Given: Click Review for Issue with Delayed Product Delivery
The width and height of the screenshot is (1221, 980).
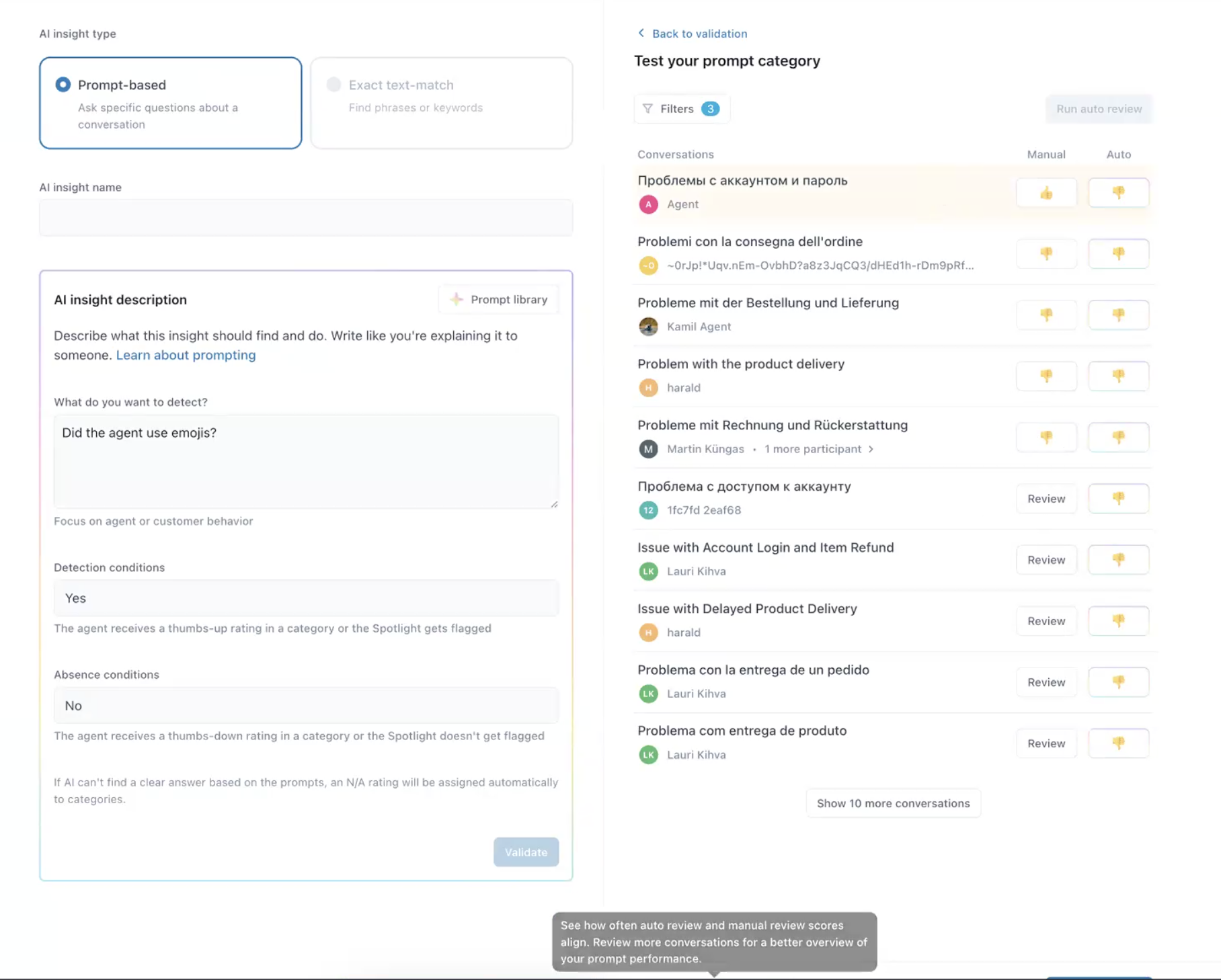Looking at the screenshot, I should (1046, 621).
